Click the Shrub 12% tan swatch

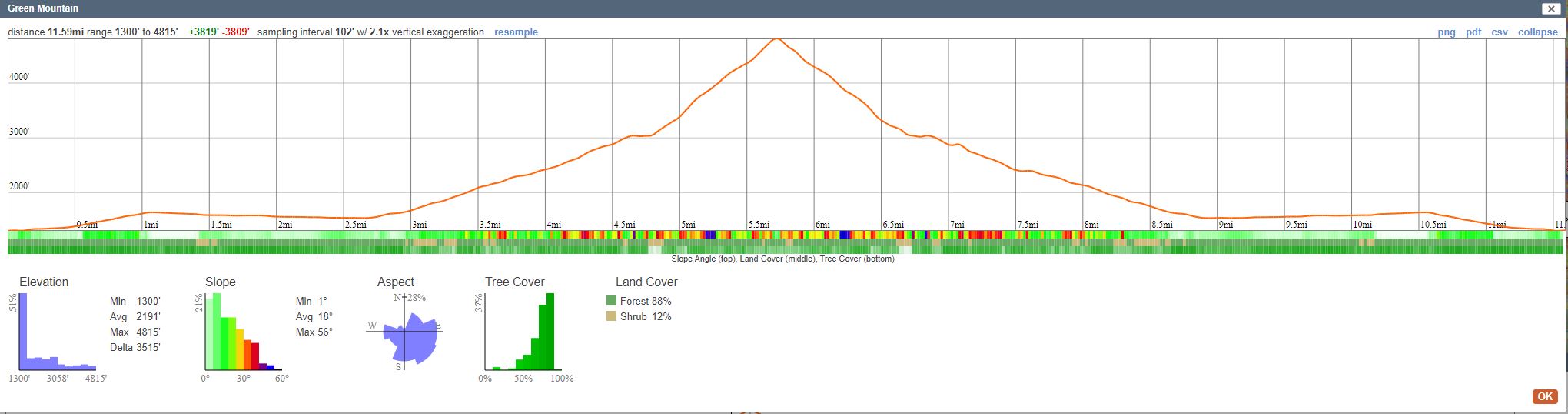(611, 316)
